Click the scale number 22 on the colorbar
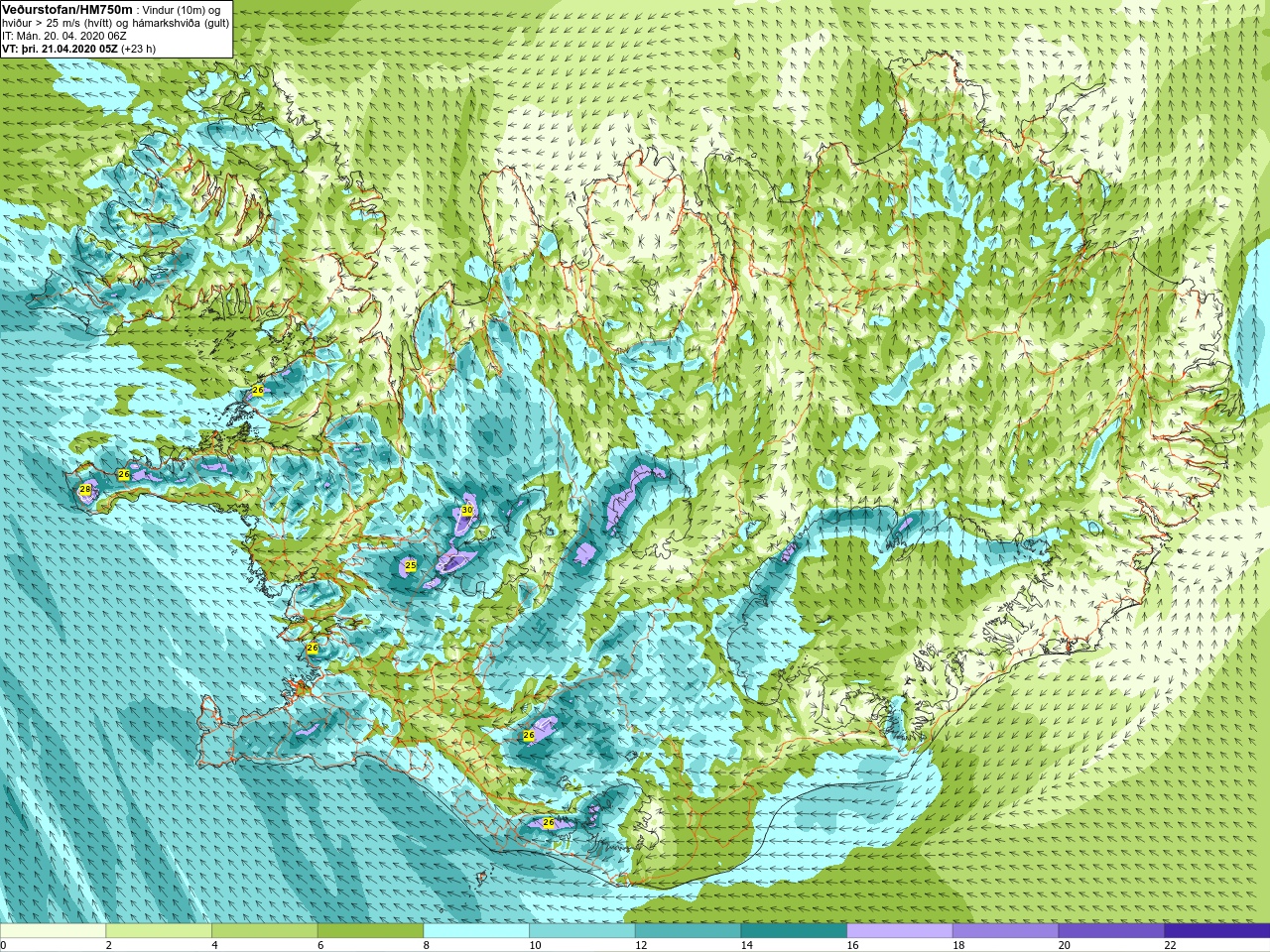Screen dimensions: 1270x952 click(x=1170, y=945)
